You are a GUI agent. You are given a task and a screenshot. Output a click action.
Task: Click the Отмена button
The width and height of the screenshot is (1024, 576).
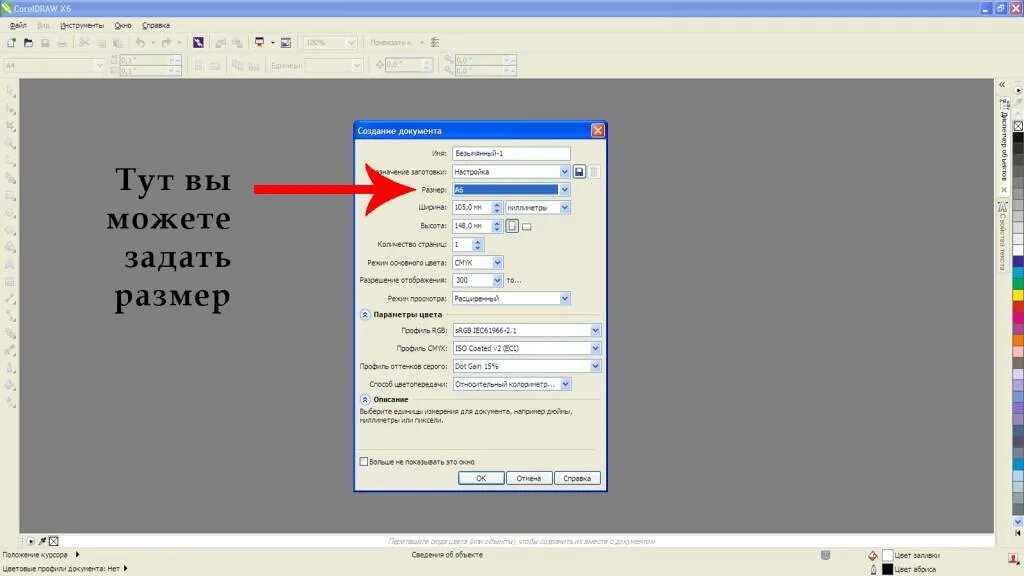pos(529,479)
